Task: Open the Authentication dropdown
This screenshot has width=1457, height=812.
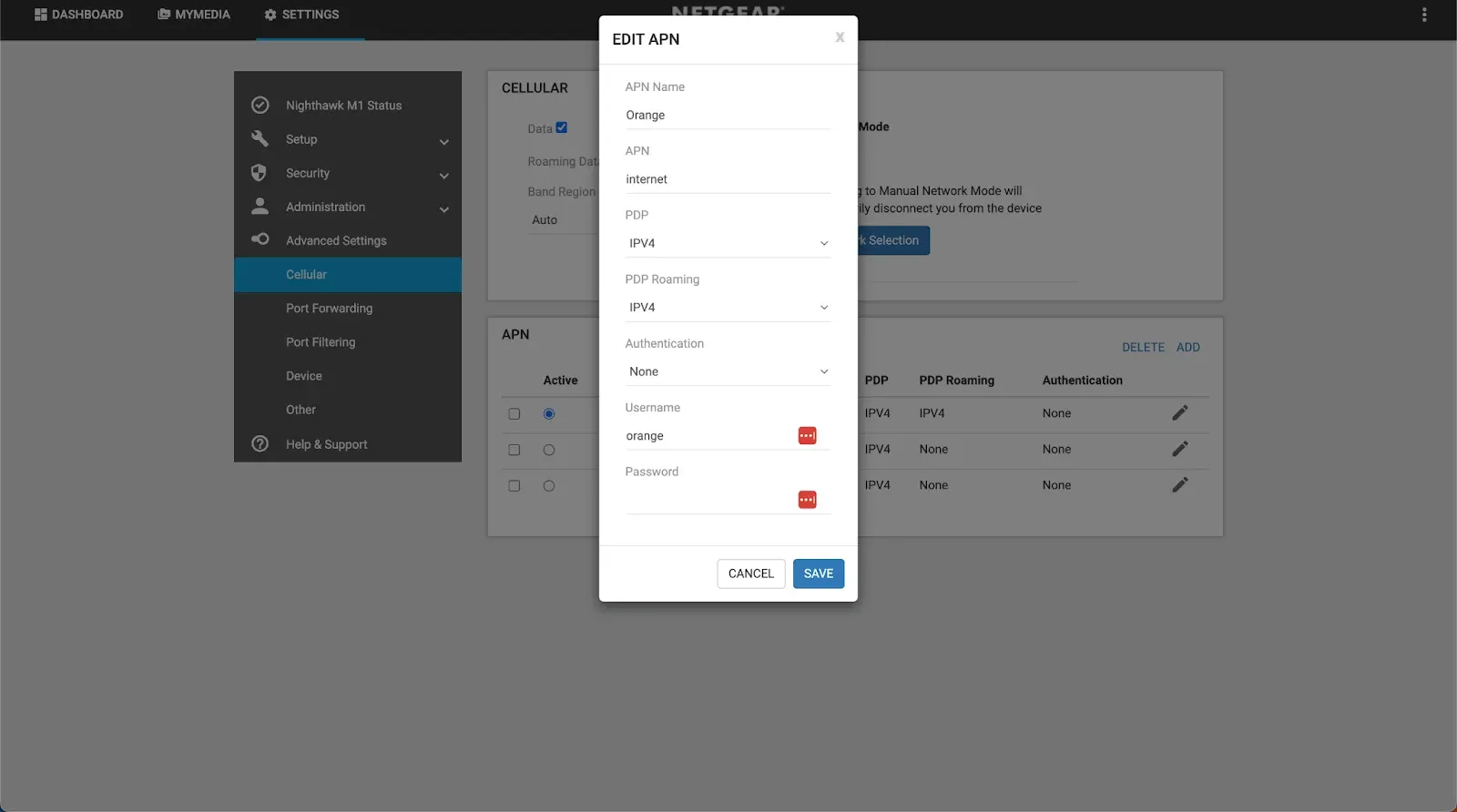Action: click(728, 371)
